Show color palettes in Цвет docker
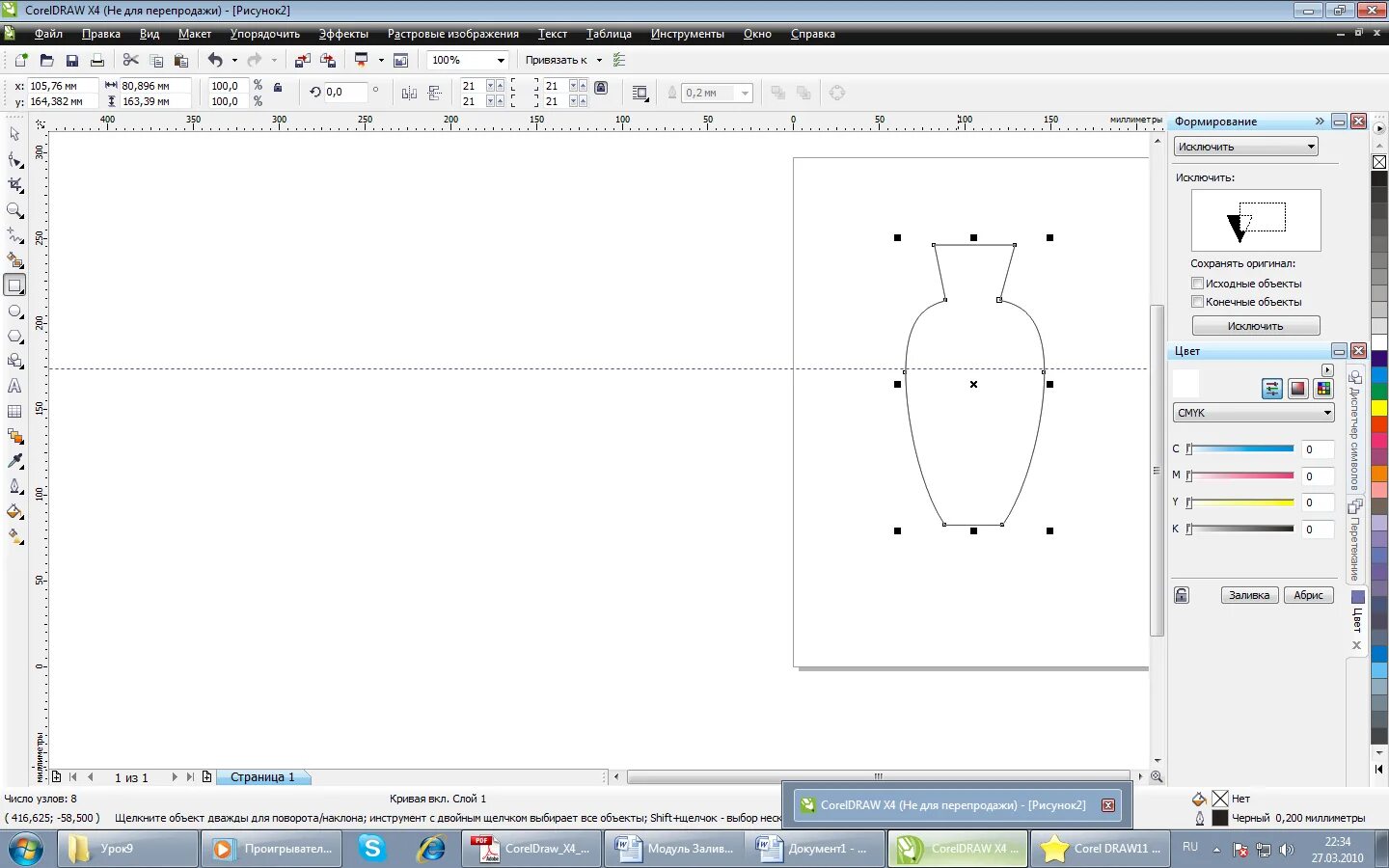The width and height of the screenshot is (1389, 868). point(1323,389)
